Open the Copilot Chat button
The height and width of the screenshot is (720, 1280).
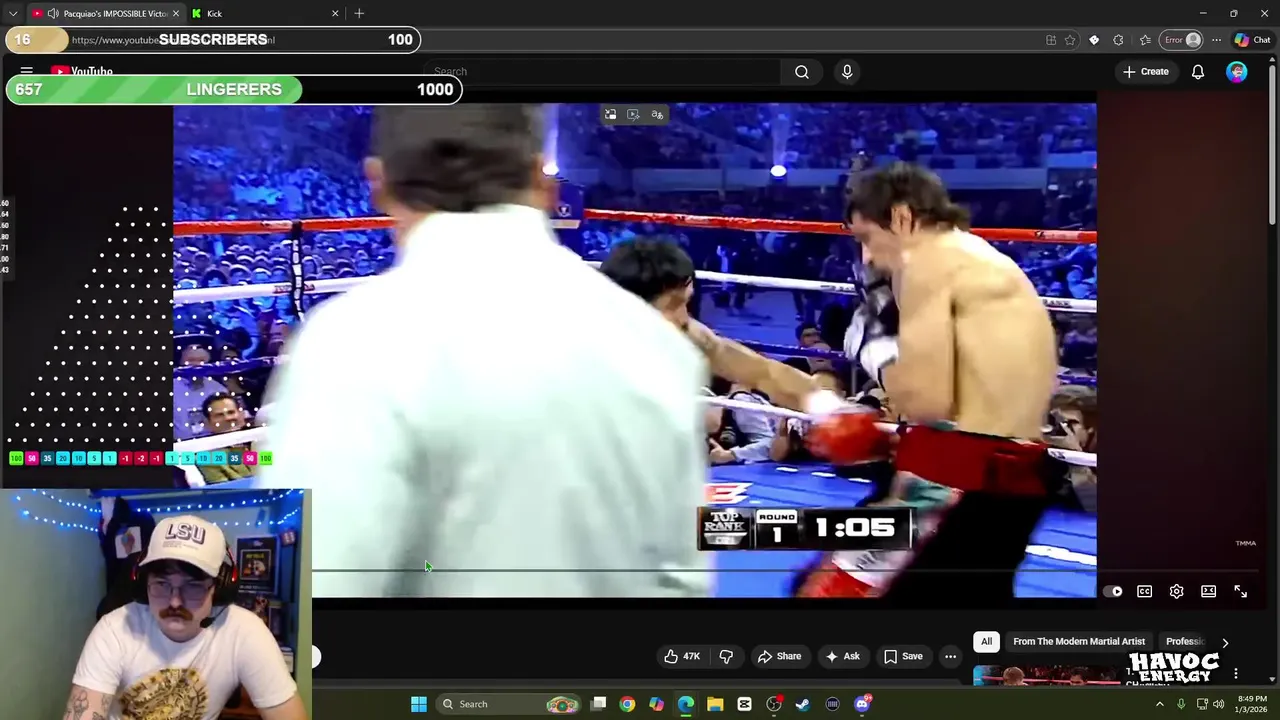[x=1253, y=40]
